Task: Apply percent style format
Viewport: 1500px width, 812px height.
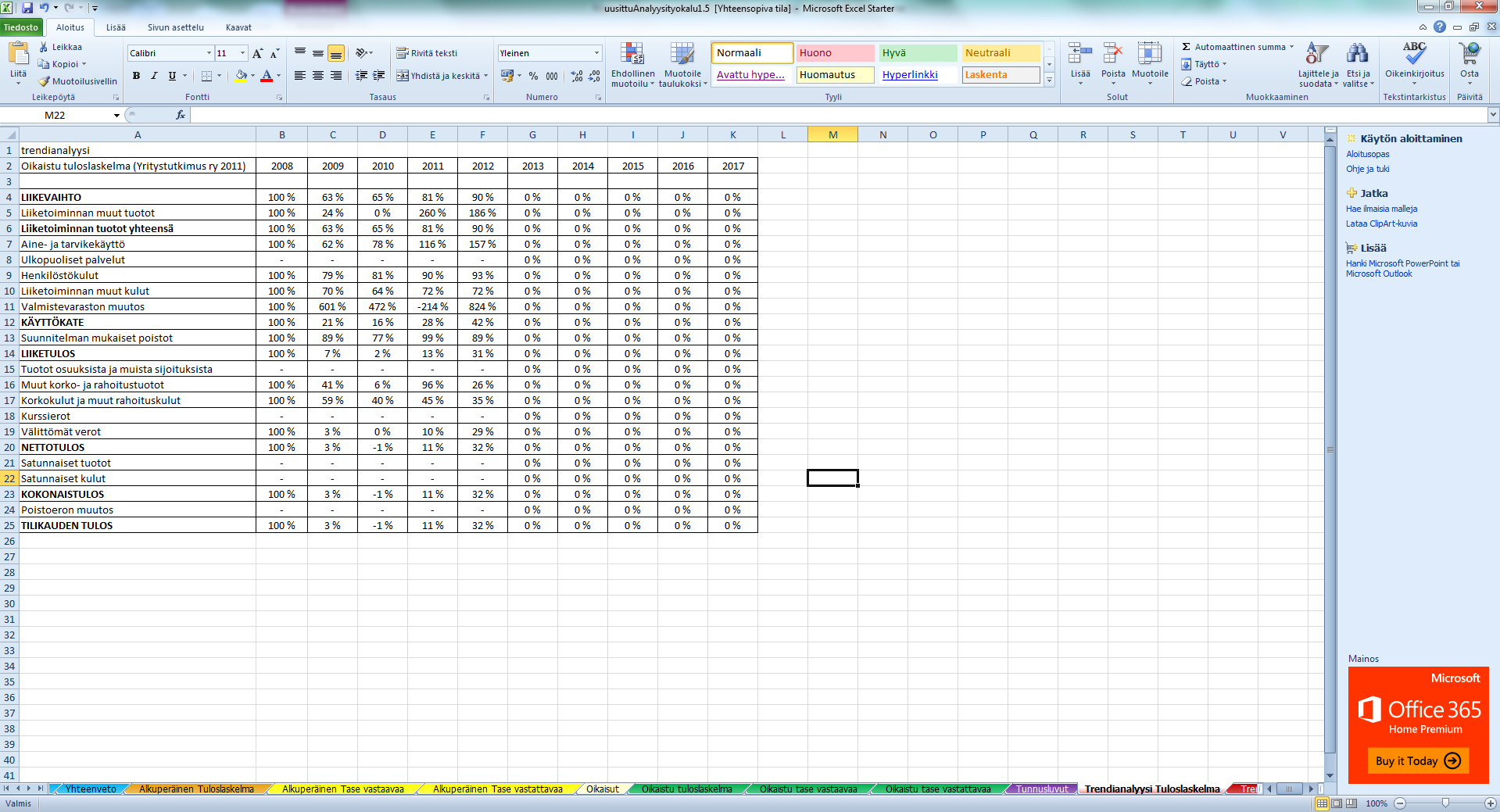Action: (x=533, y=76)
